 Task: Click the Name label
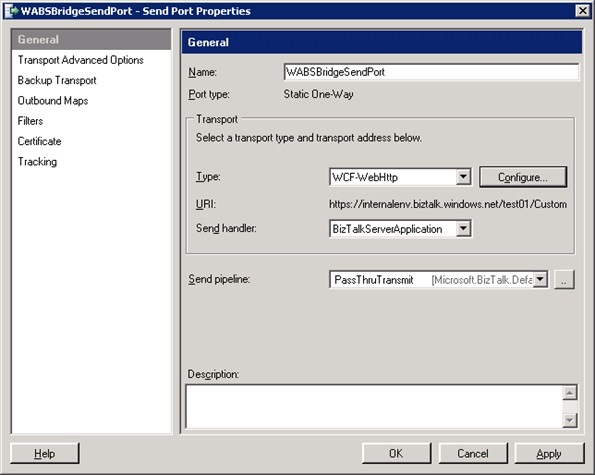pyautogui.click(x=202, y=72)
